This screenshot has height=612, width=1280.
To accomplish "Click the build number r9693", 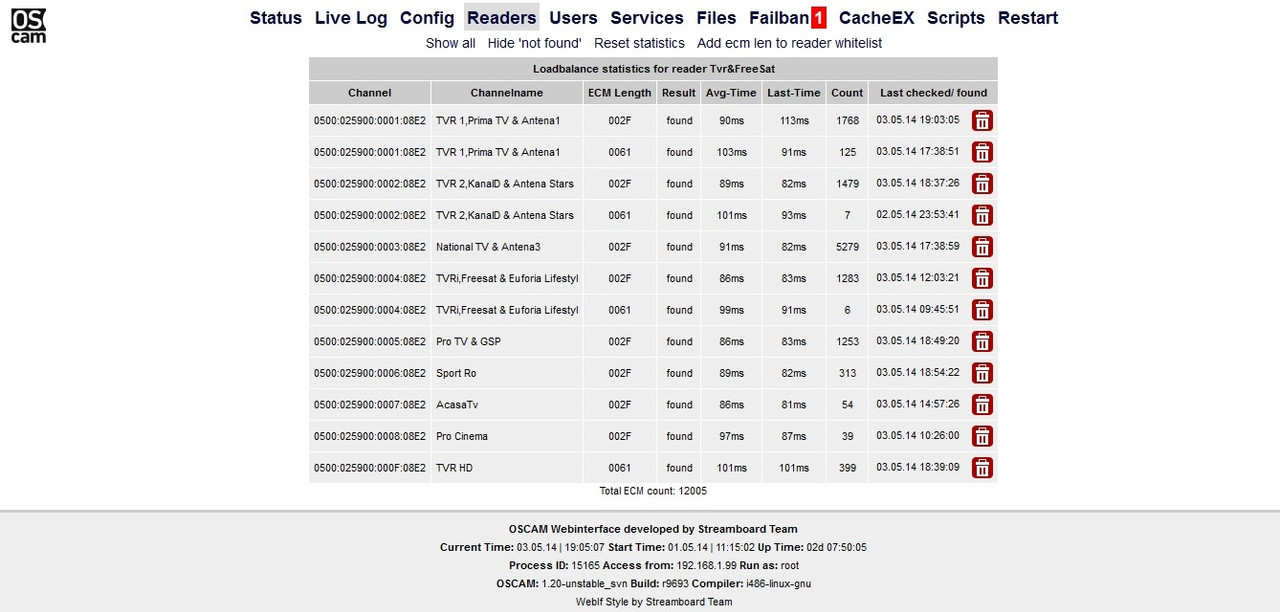I will [x=677, y=583].
